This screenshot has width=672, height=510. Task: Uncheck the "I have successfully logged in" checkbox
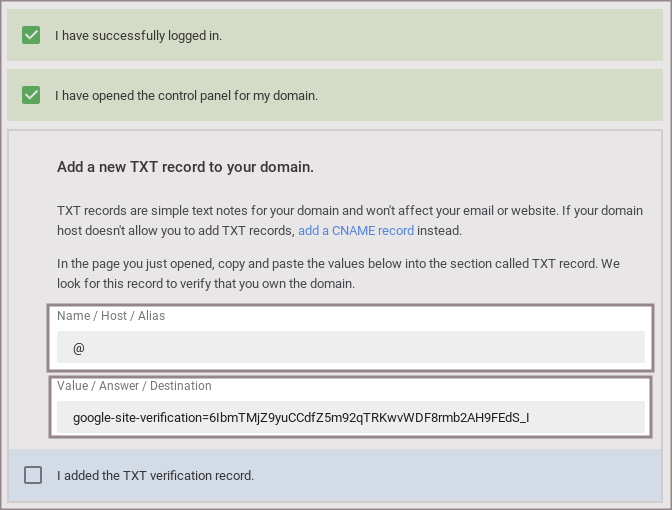[x=31, y=35]
